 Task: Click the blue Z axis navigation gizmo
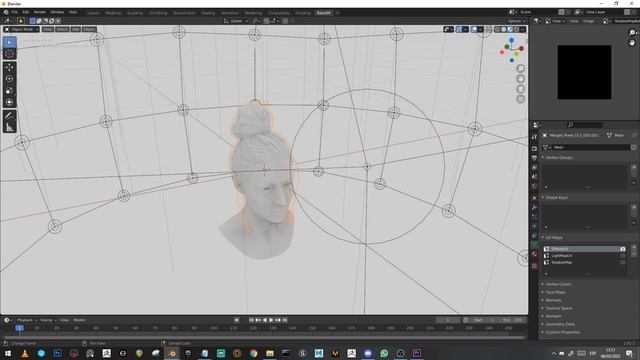(x=511, y=40)
